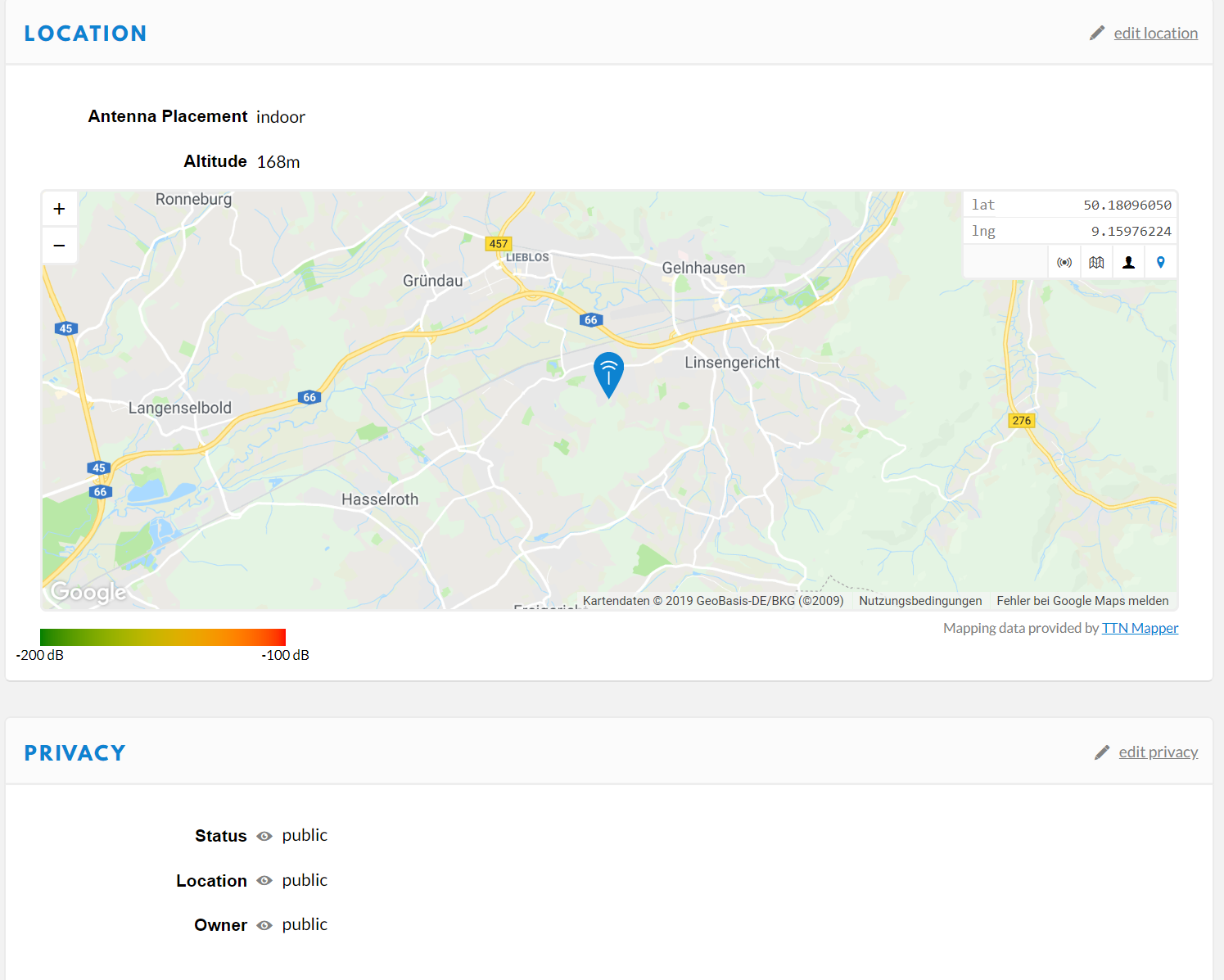Click the eye icon next to Owner
The width and height of the screenshot is (1224, 980).
click(x=264, y=925)
